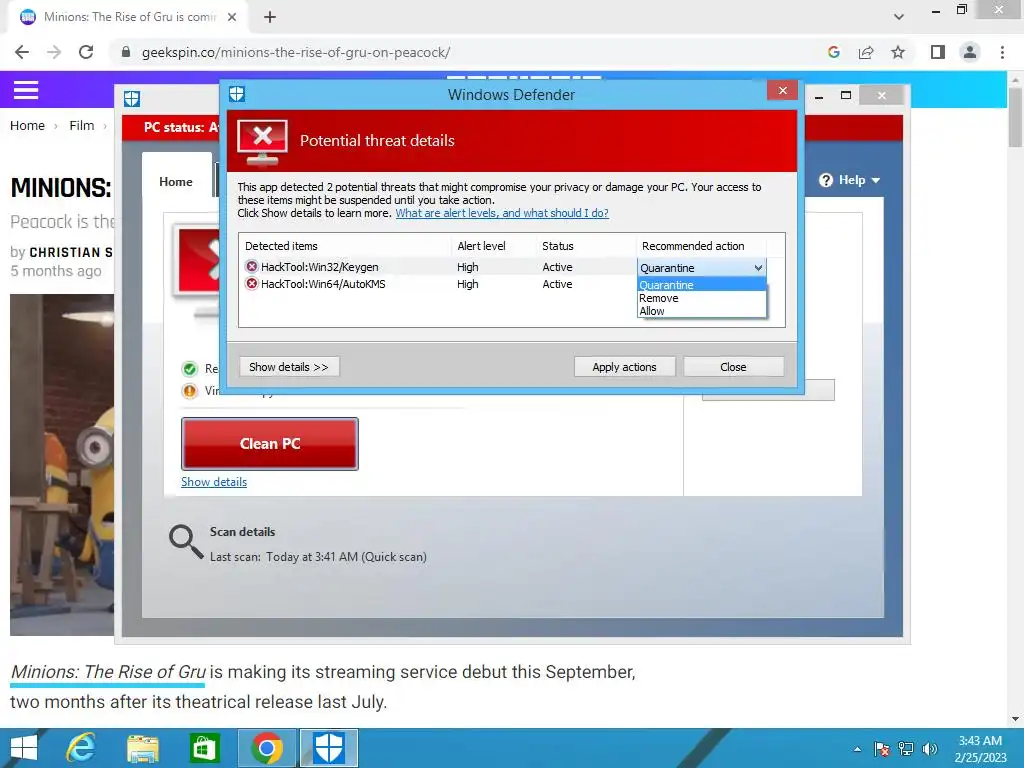This screenshot has height=768, width=1024.
Task: Go to the Home breadcrumb on geekspin
Action: 27,125
